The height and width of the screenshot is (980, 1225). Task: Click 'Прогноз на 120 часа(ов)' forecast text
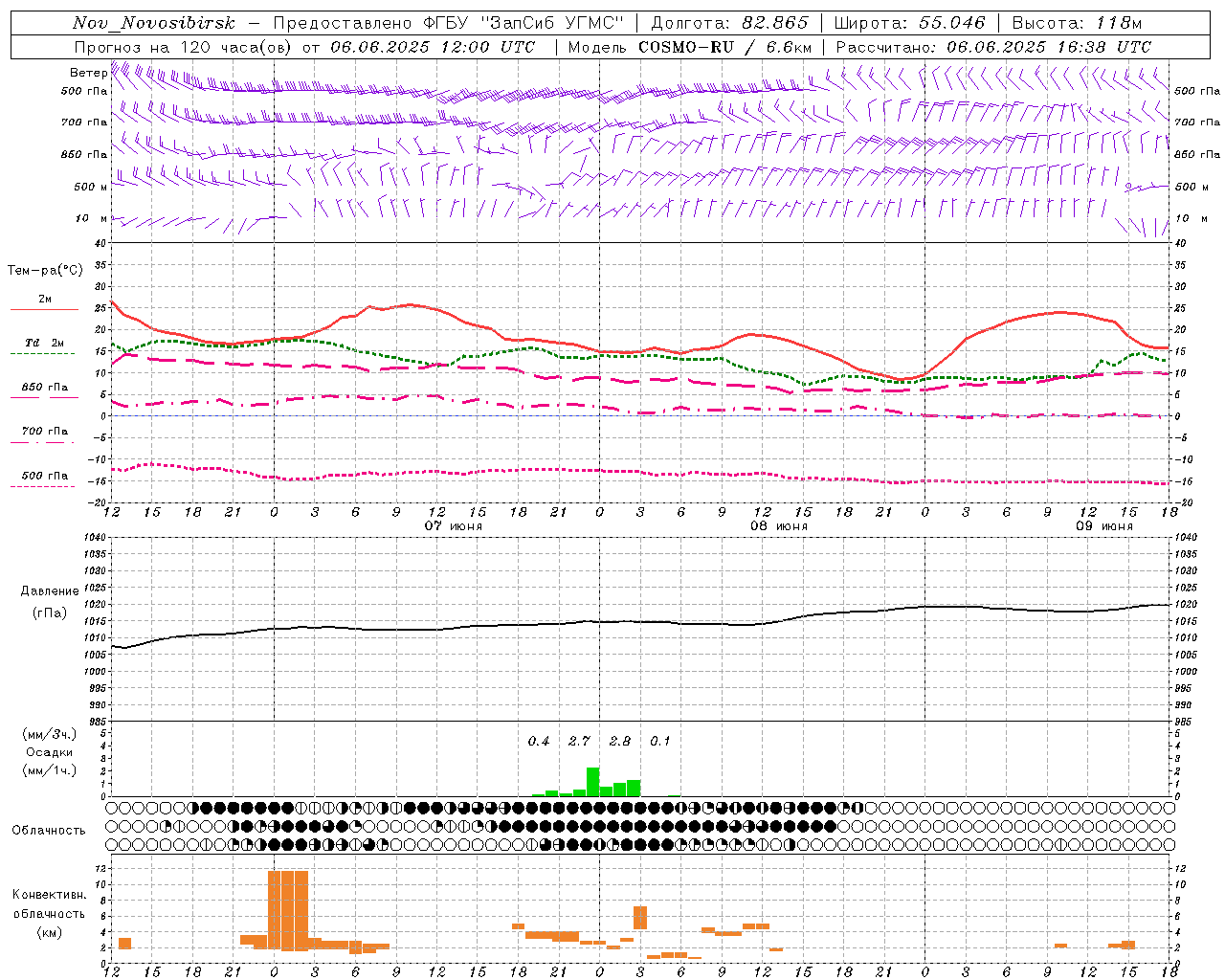click(185, 47)
